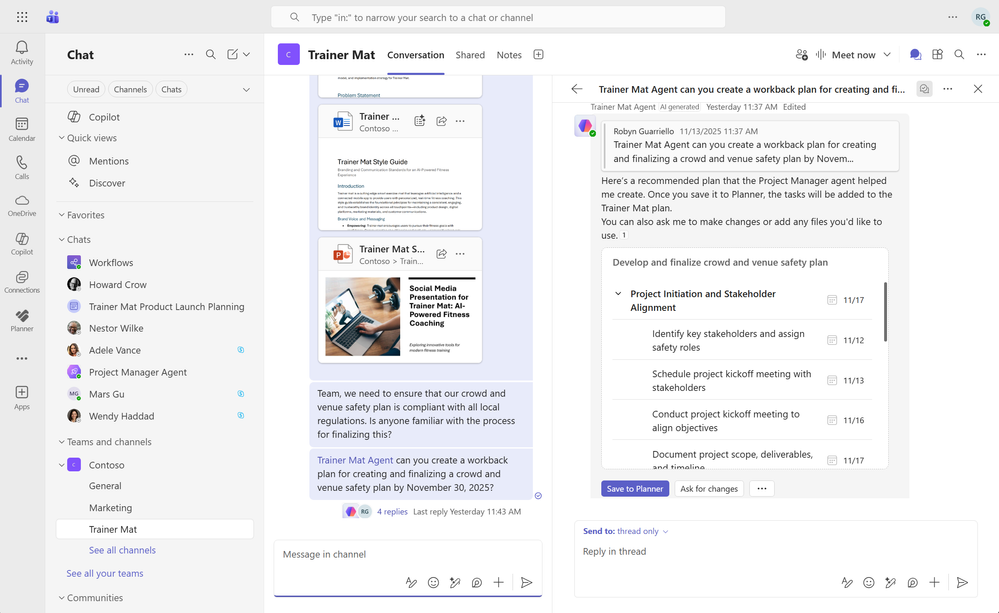Image resolution: width=999 pixels, height=613 pixels.
Task: Click the search icon in the Trainer Mat header
Action: 959,55
